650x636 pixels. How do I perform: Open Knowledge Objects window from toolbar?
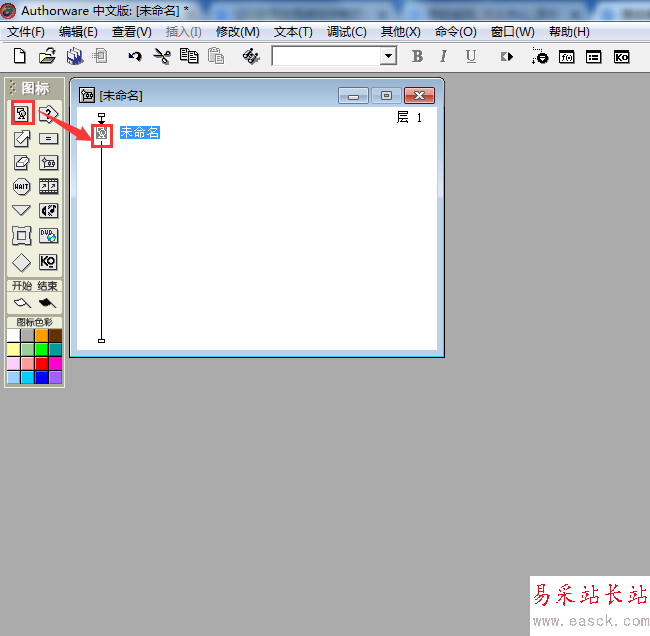tap(621, 57)
